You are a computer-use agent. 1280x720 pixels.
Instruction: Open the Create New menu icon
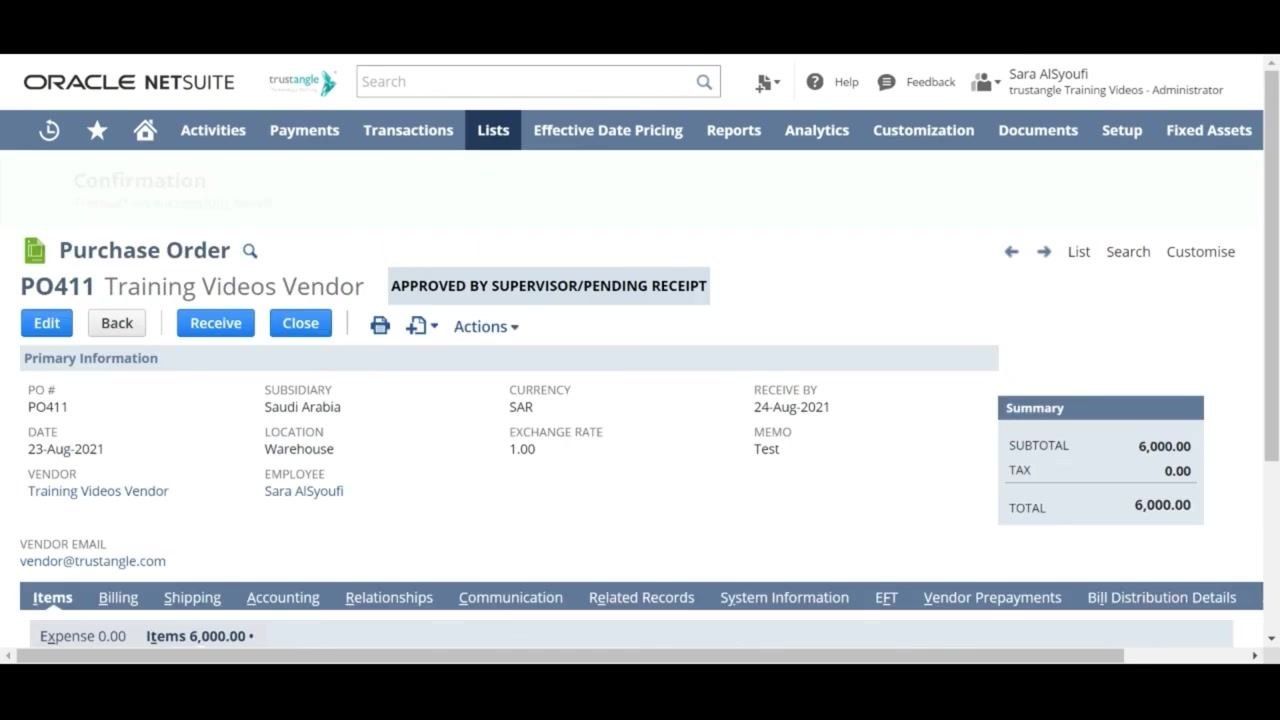767,83
